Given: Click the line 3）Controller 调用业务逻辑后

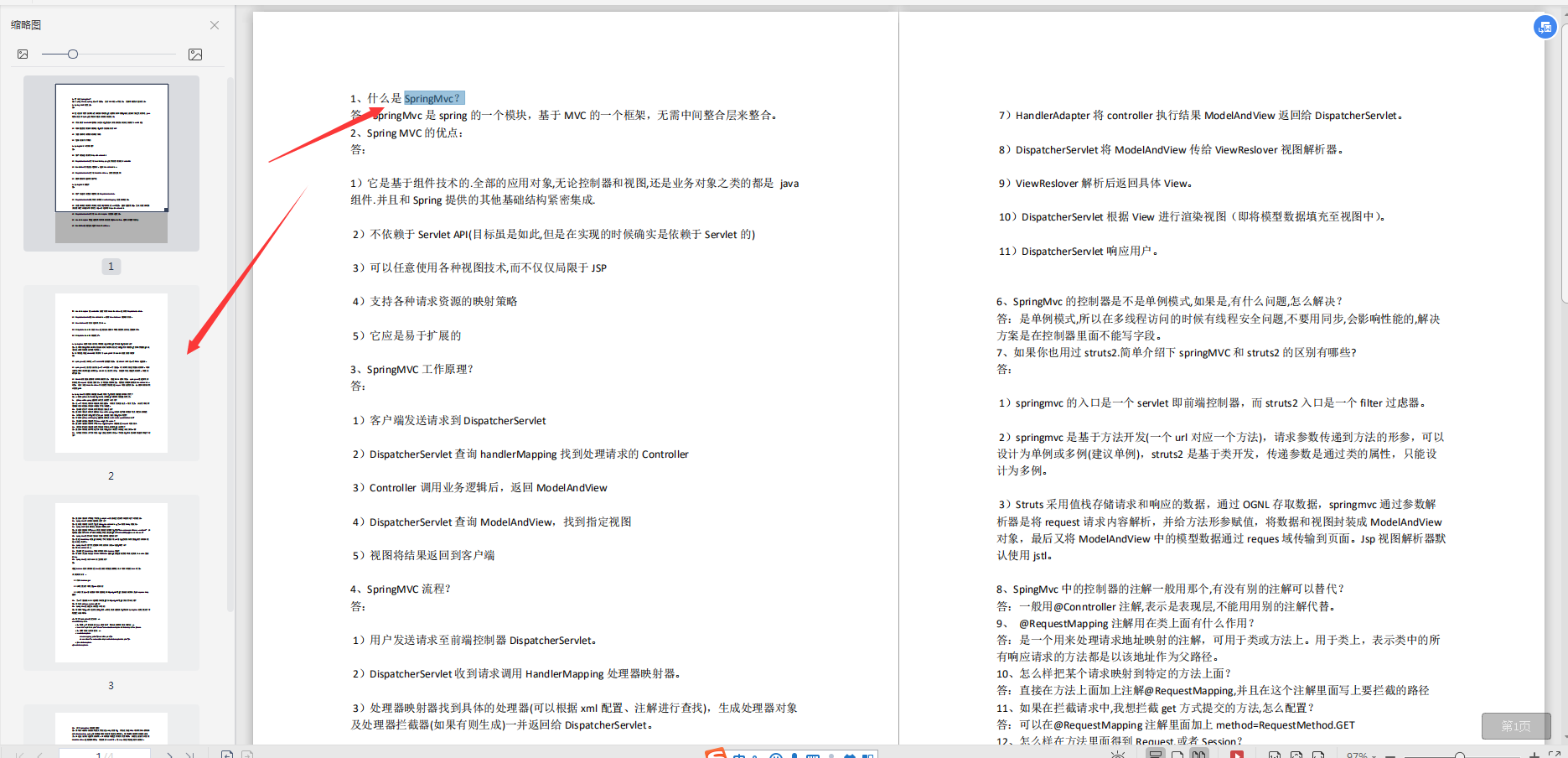Looking at the screenshot, I should pyautogui.click(x=479, y=487).
